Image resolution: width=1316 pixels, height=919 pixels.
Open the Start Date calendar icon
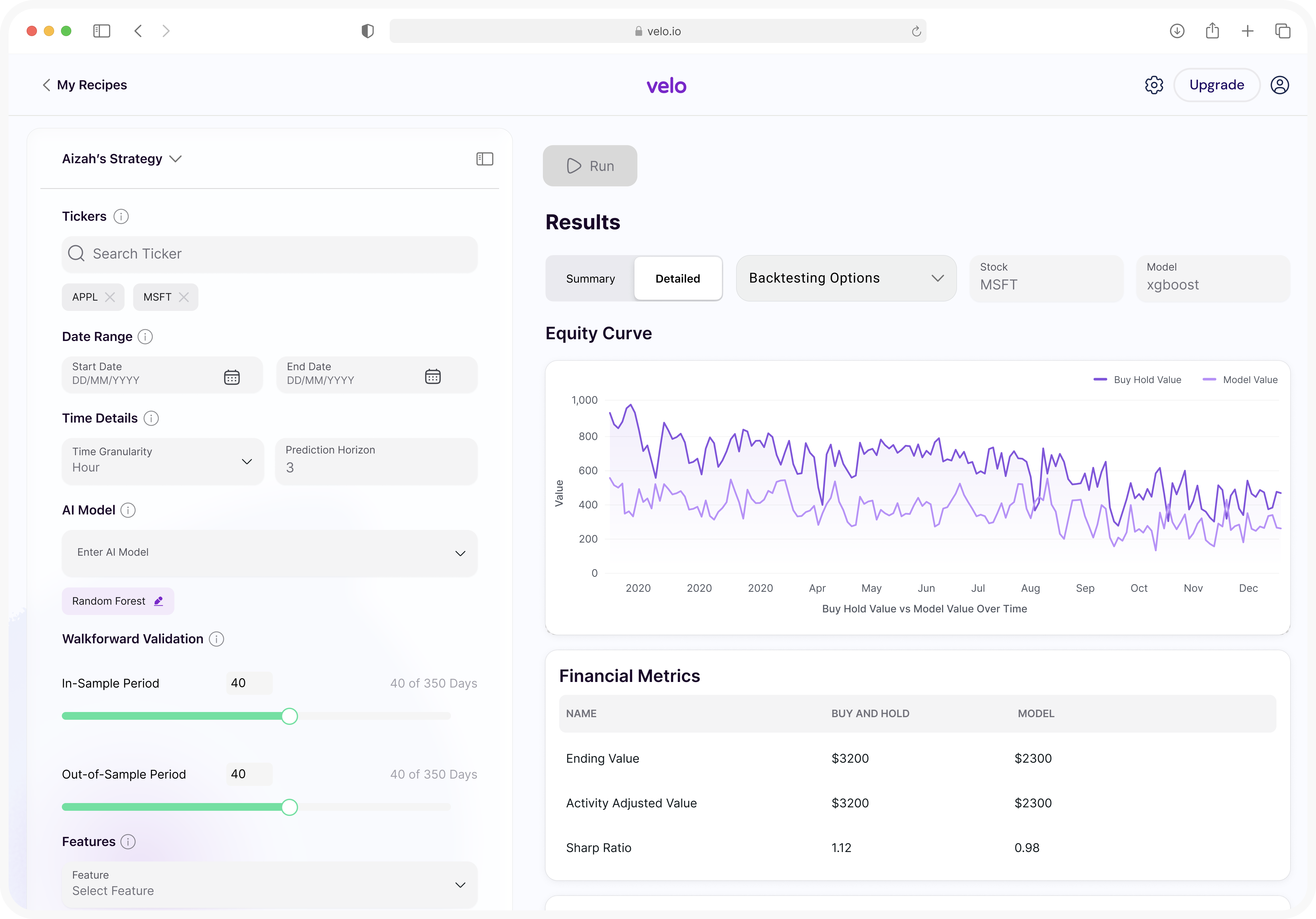click(x=232, y=376)
